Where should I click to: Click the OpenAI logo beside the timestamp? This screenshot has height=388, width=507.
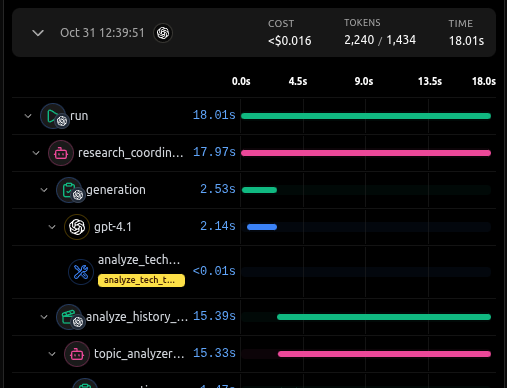pos(163,33)
